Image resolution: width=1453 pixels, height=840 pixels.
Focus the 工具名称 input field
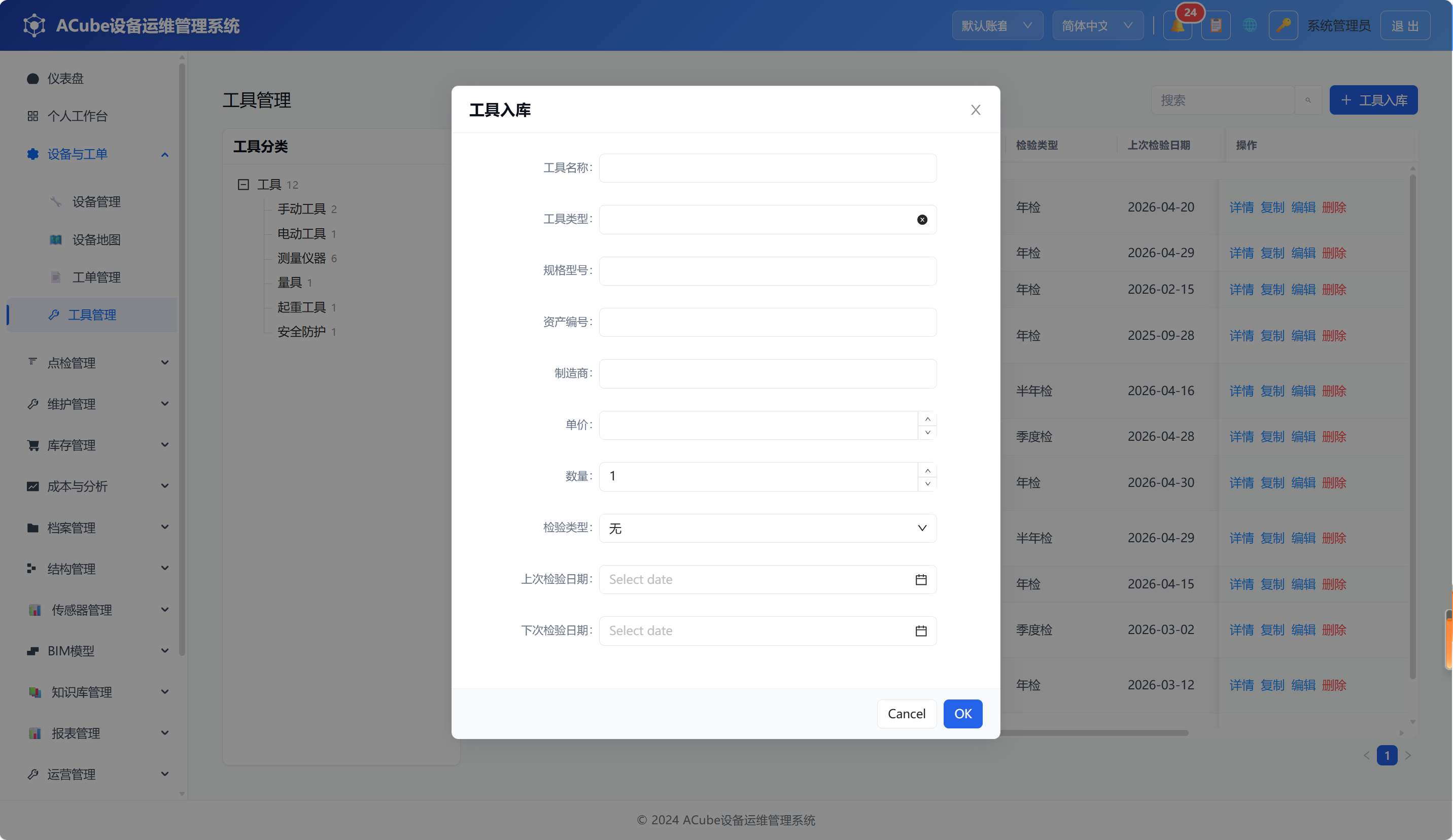[768, 168]
